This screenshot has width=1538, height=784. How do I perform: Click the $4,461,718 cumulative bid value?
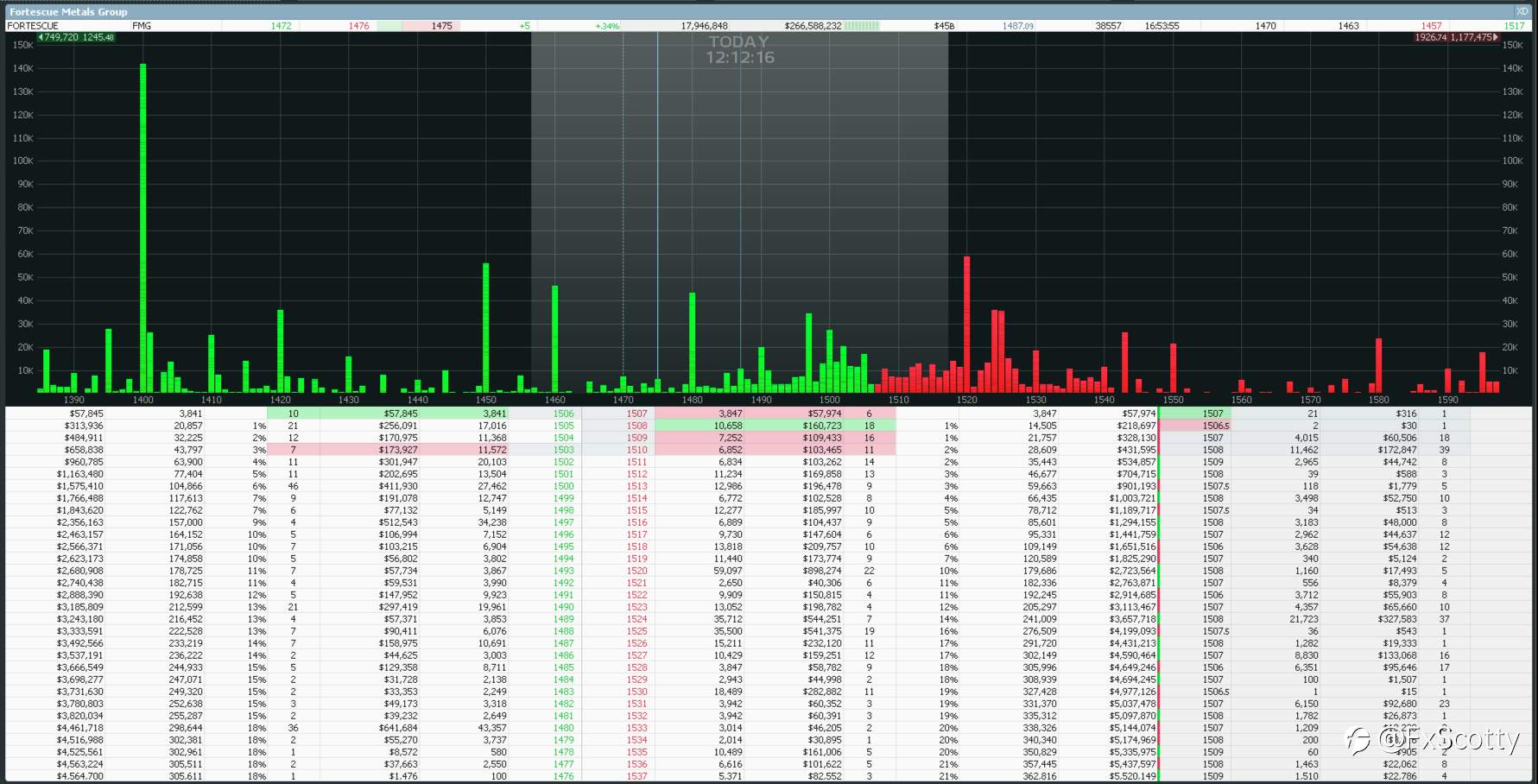79,728
